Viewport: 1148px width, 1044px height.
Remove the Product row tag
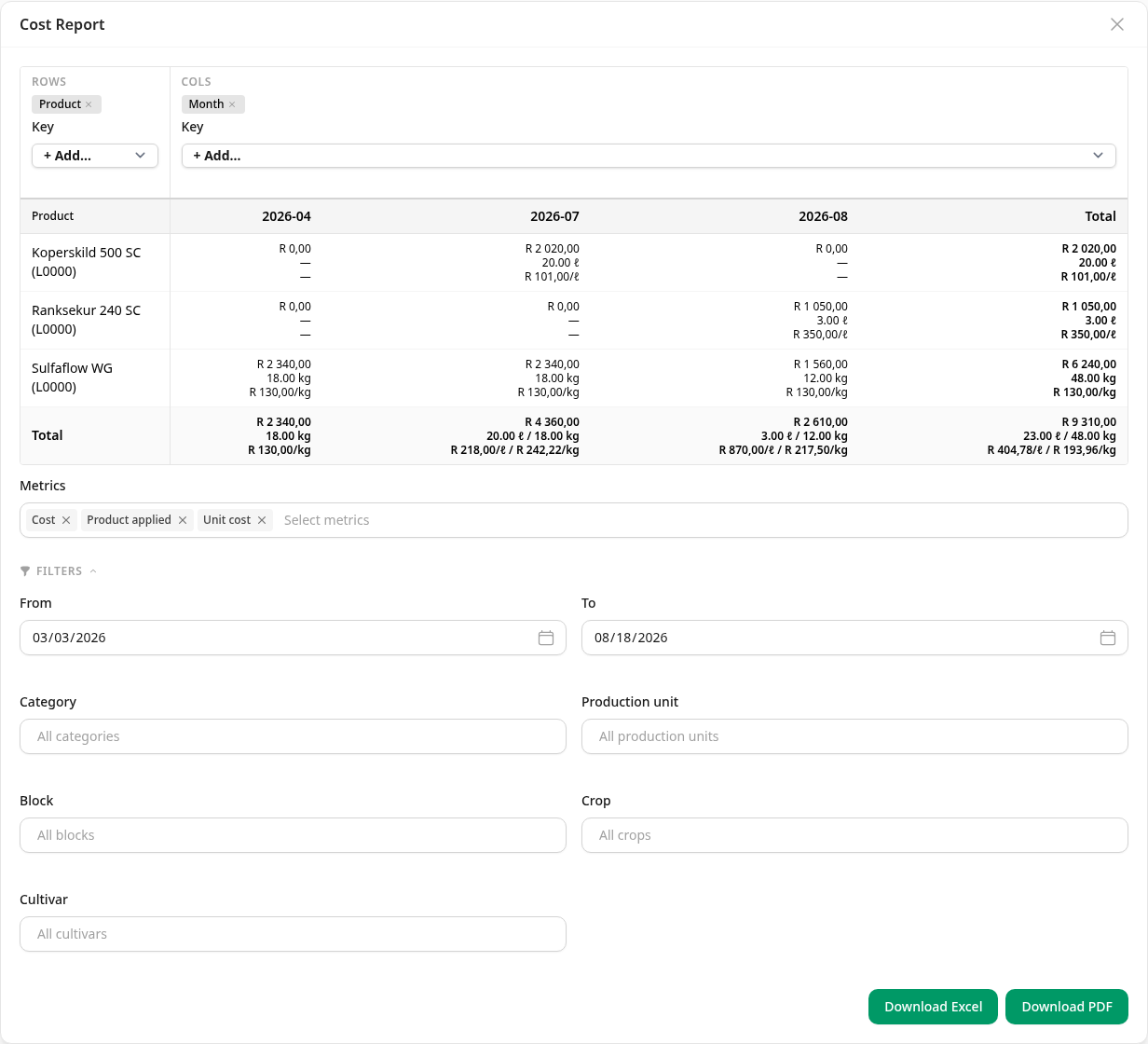[x=89, y=104]
